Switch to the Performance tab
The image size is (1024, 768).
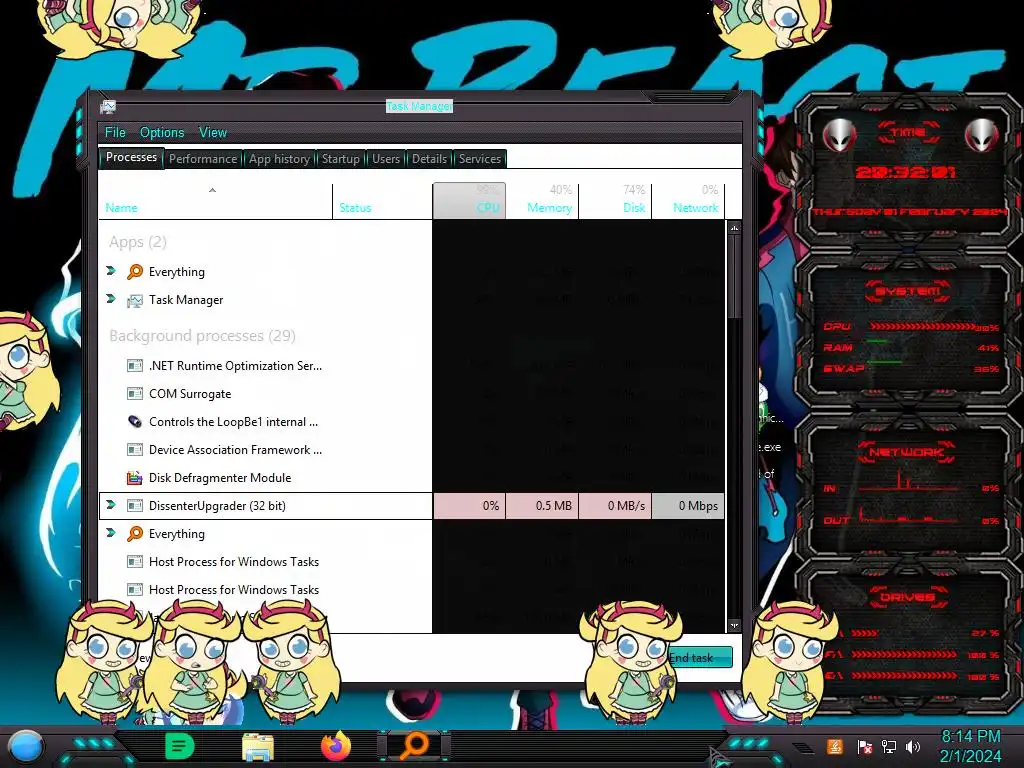coord(203,159)
